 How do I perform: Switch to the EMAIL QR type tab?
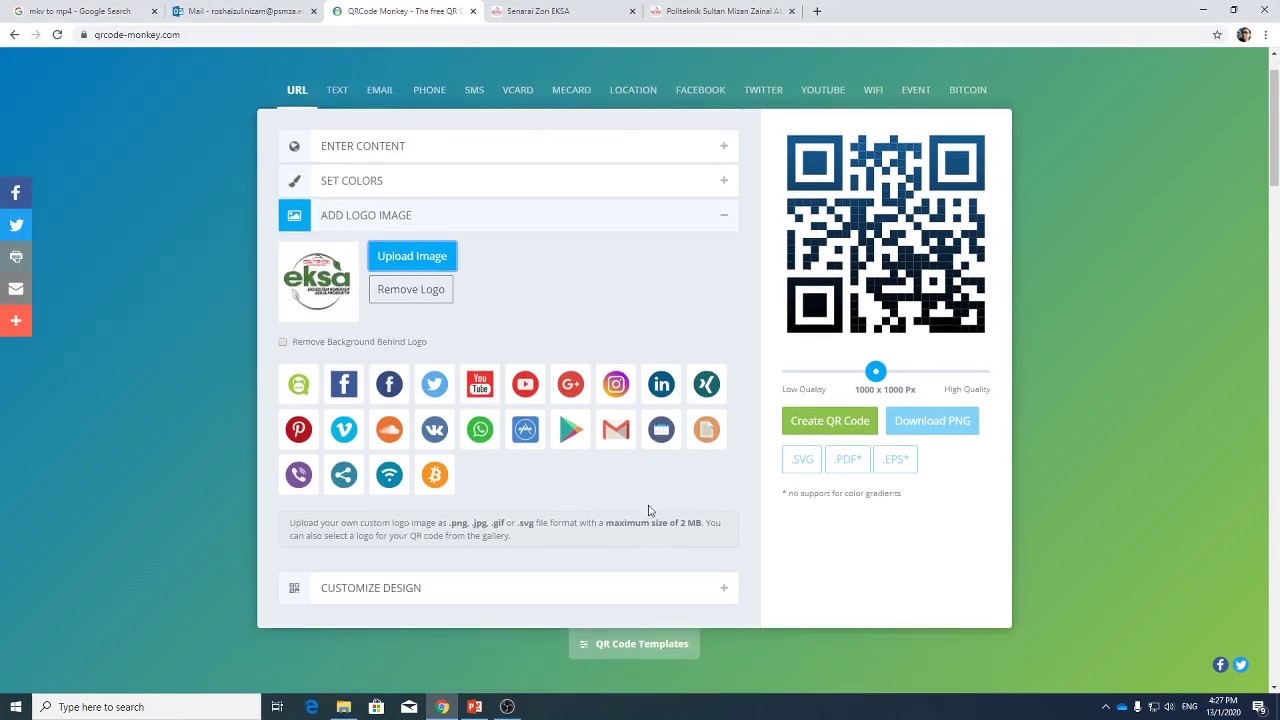click(380, 90)
